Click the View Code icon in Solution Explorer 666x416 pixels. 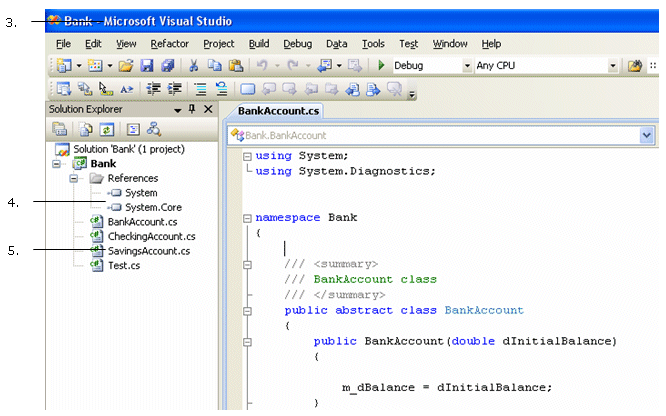click(x=133, y=129)
